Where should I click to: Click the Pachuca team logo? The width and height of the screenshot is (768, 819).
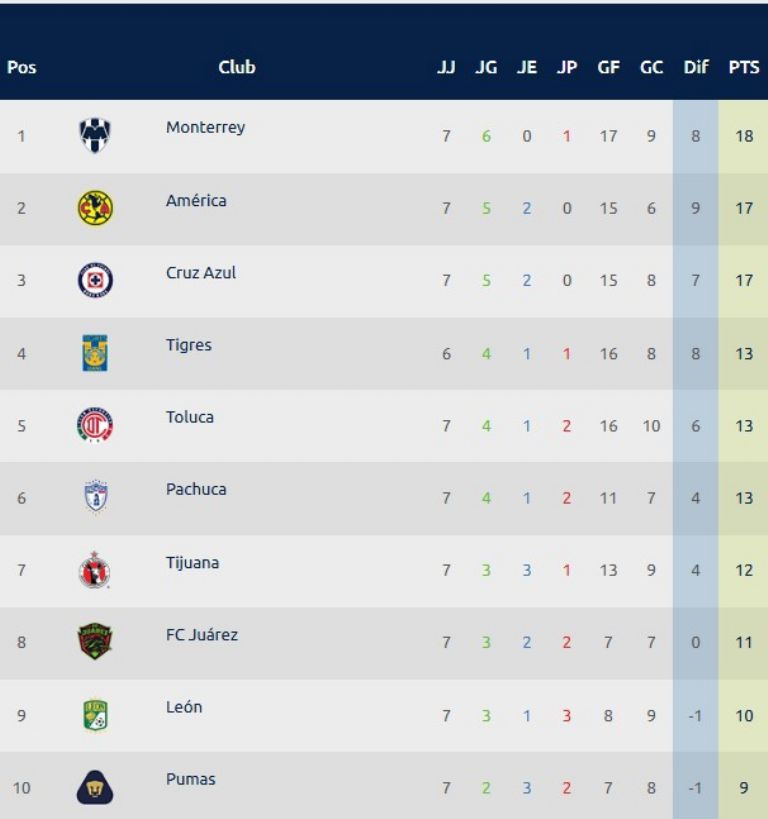point(95,497)
